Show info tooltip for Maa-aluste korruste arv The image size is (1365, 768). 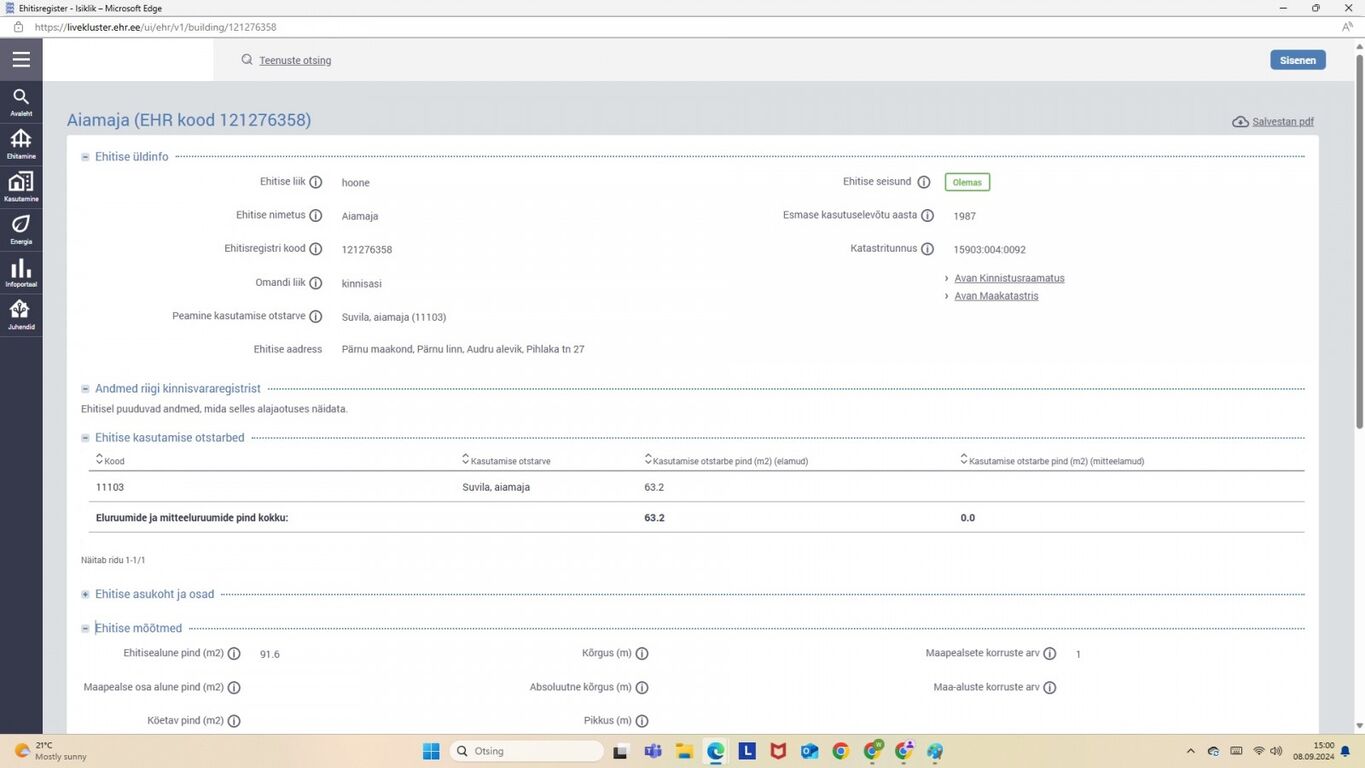coord(1050,688)
